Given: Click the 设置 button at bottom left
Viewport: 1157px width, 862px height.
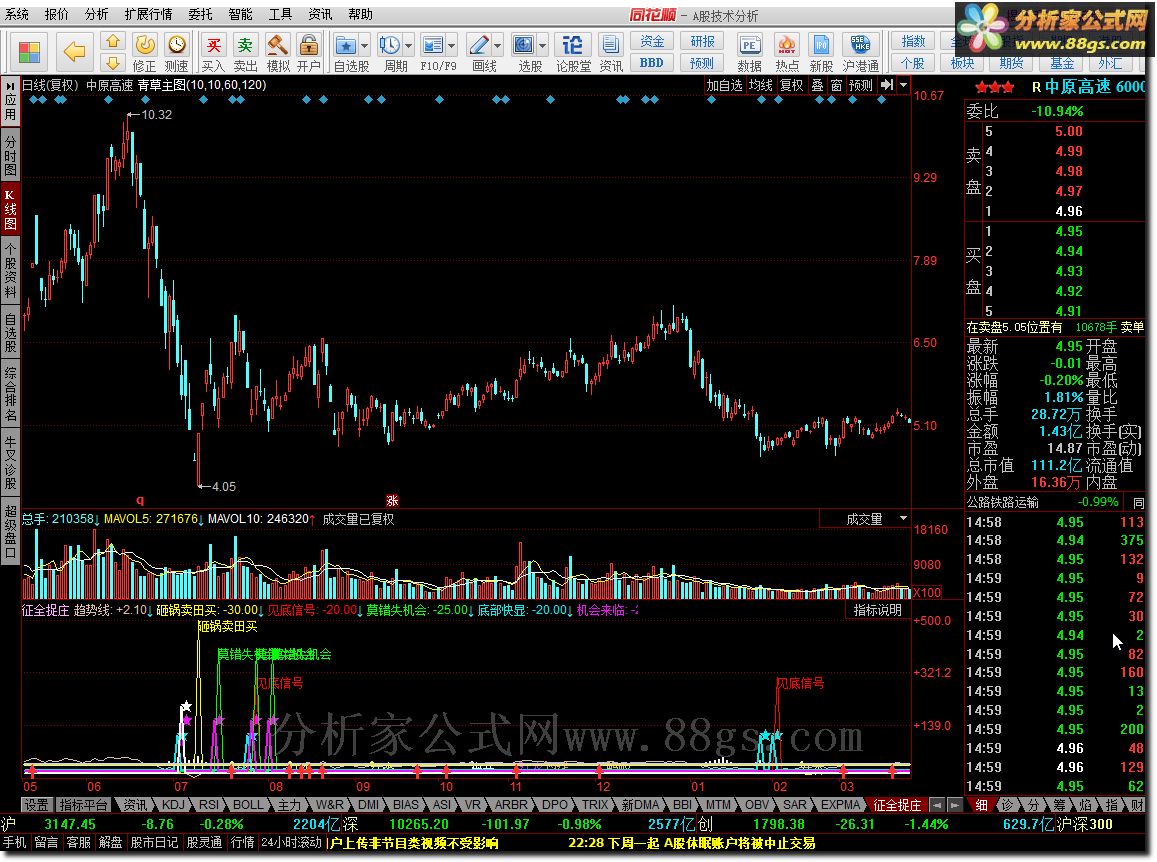Looking at the screenshot, I should pyautogui.click(x=36, y=805).
